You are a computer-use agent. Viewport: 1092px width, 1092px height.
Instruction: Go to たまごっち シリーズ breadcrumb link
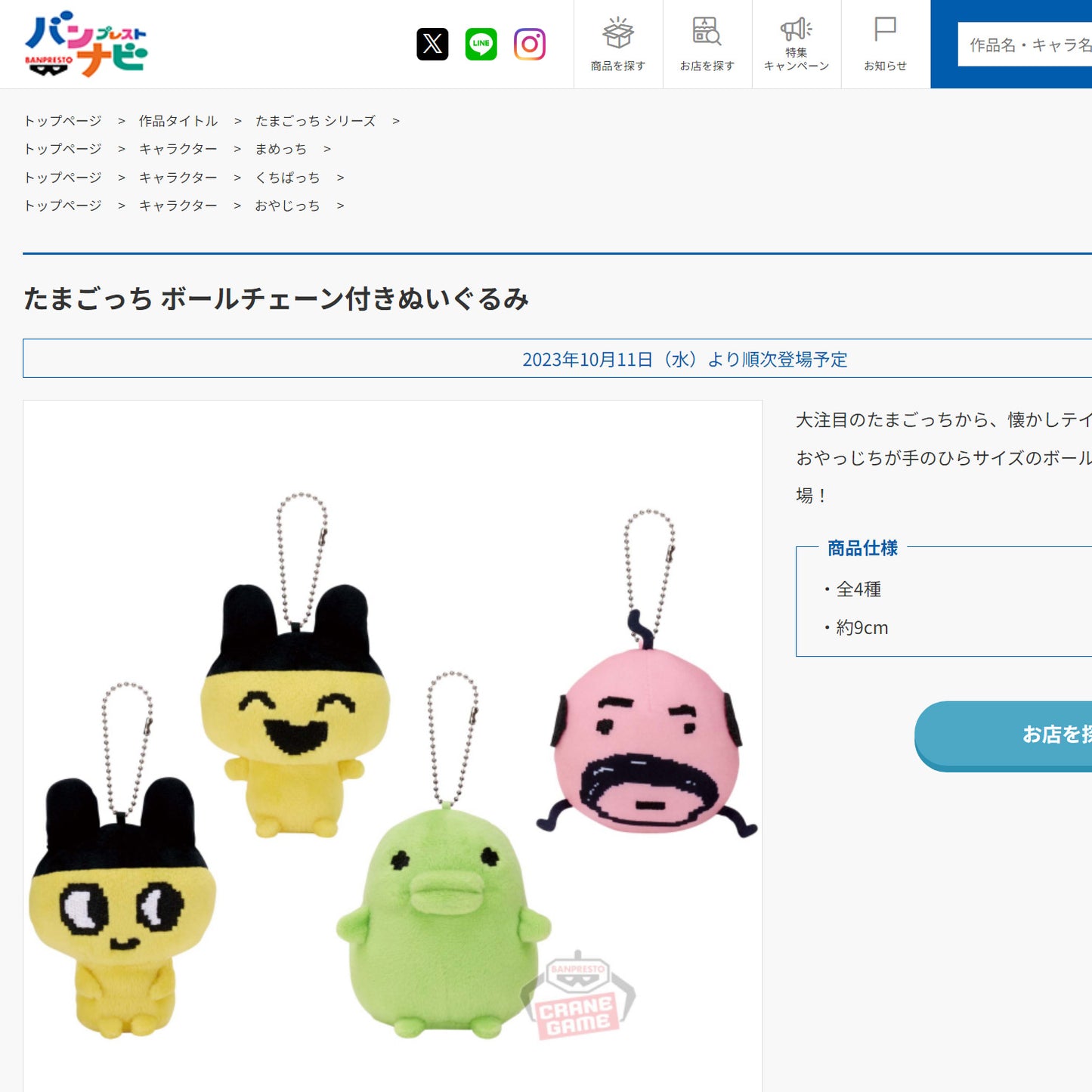point(315,121)
